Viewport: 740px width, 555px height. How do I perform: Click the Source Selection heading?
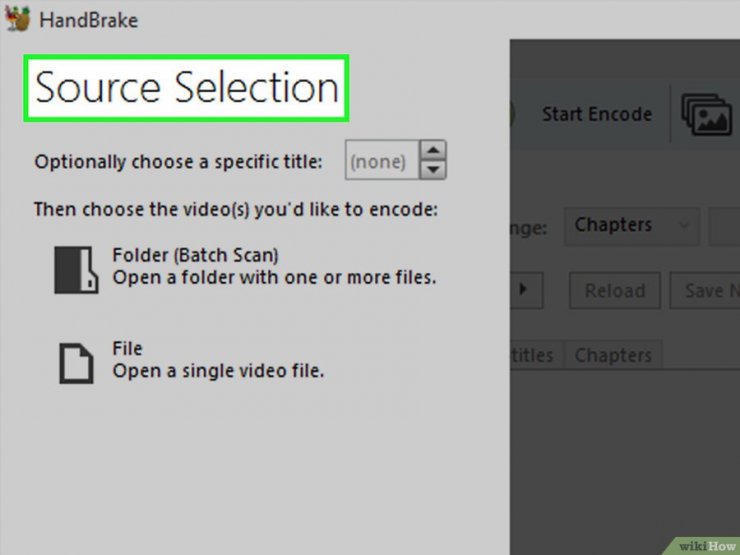(186, 88)
